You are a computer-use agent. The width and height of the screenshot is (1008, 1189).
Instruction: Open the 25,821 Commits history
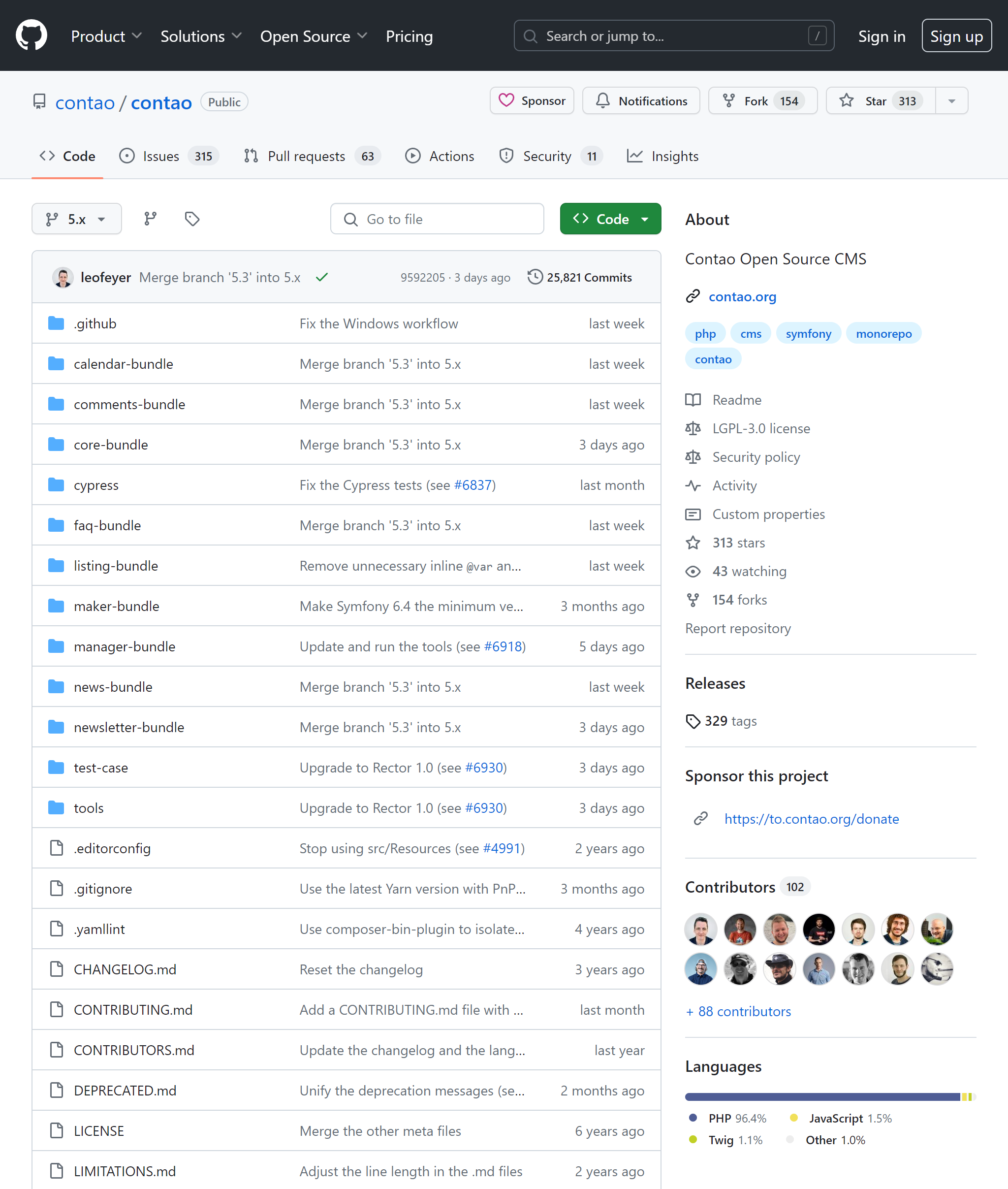pyautogui.click(x=579, y=277)
